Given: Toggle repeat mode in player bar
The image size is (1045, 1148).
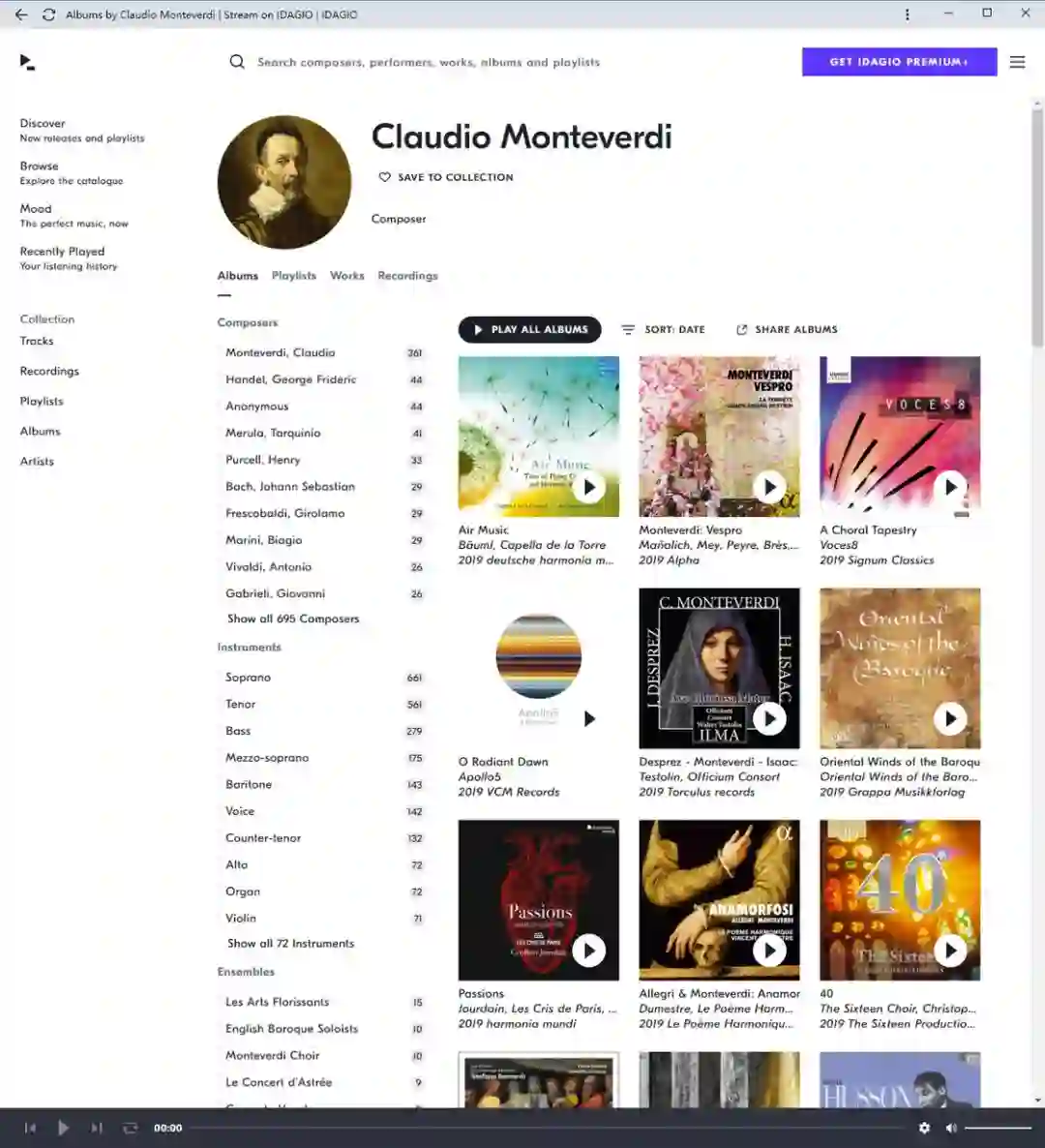Looking at the screenshot, I should point(131,1128).
